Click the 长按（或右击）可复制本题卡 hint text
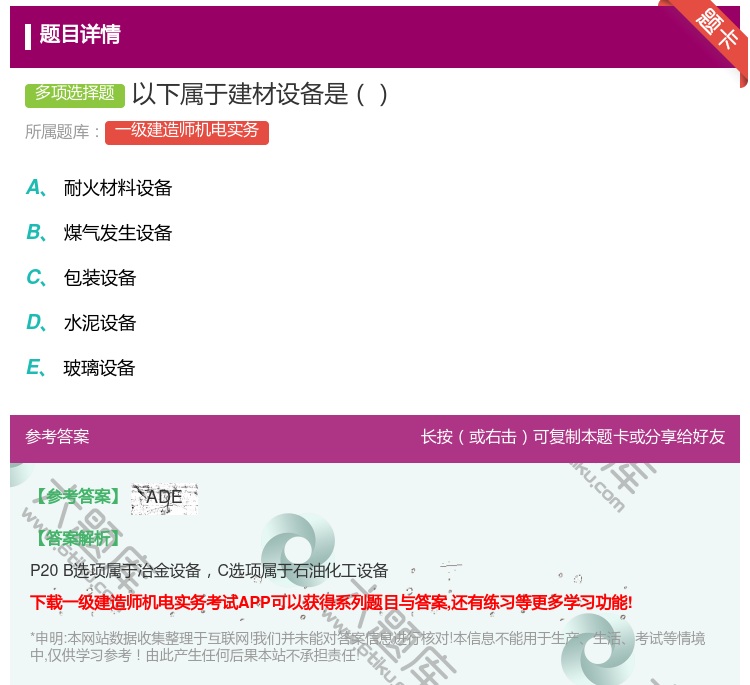This screenshot has width=750, height=685. [x=573, y=437]
